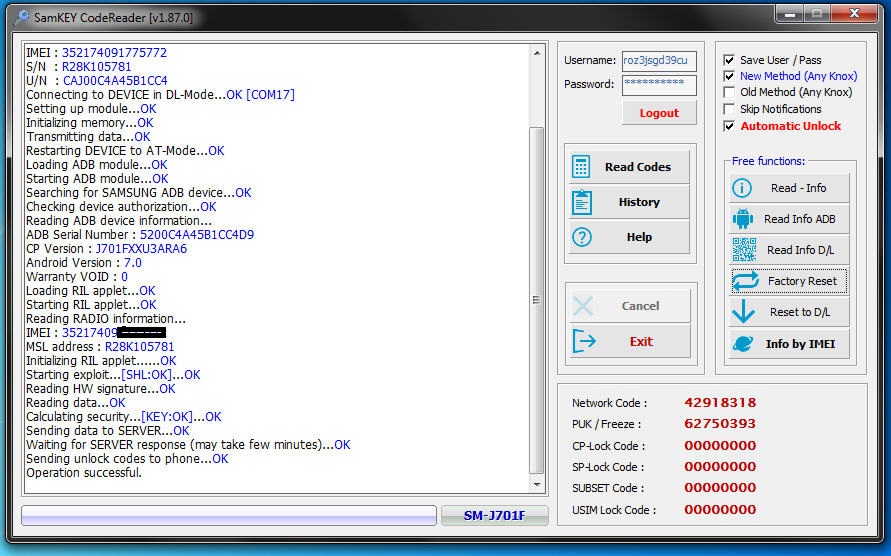Click the [COM17] port text
This screenshot has height=556, width=891.
[x=270, y=95]
